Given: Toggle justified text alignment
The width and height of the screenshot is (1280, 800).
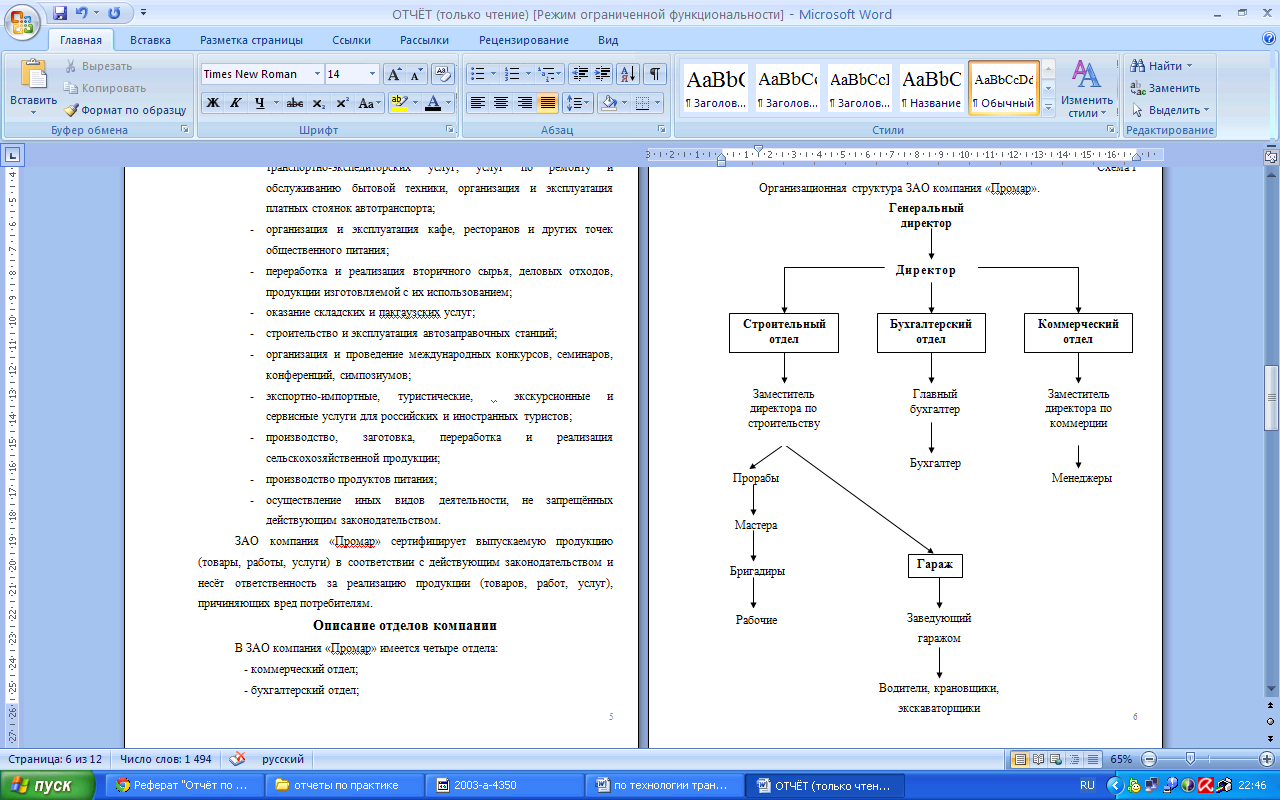Looking at the screenshot, I should (548, 103).
